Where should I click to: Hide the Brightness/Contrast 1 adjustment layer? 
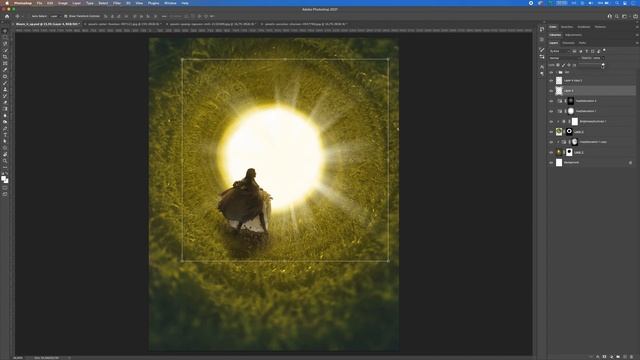[551, 122]
